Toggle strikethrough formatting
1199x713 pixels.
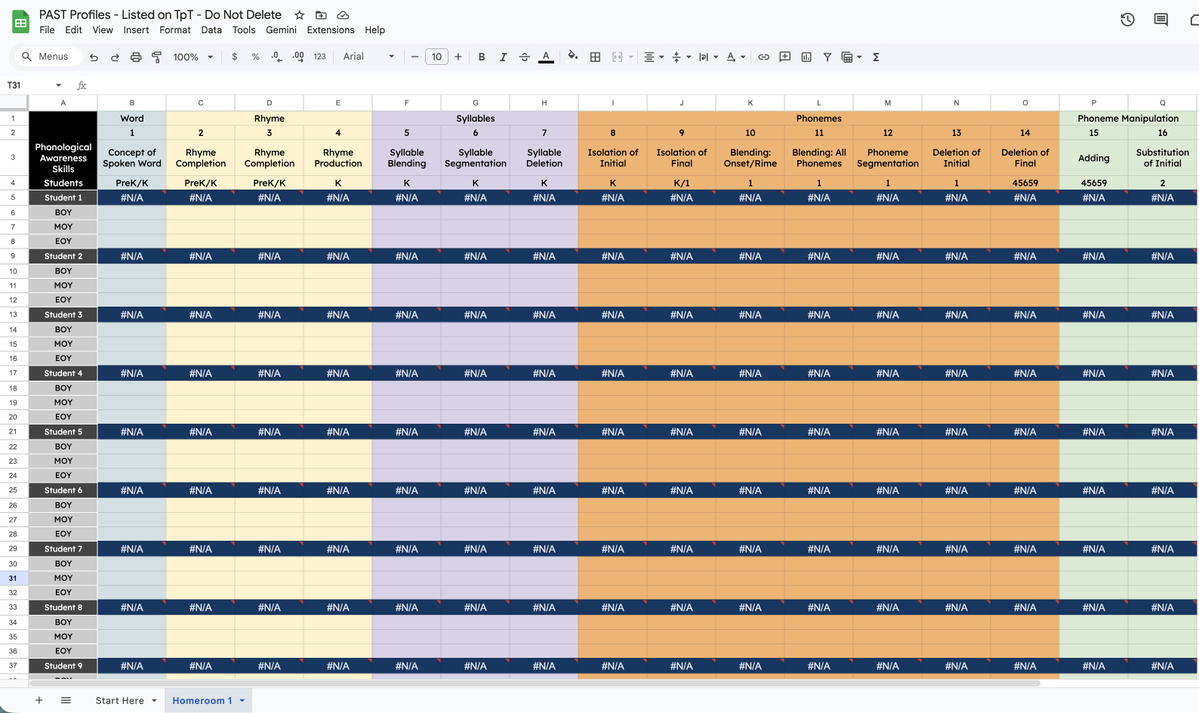pos(524,57)
